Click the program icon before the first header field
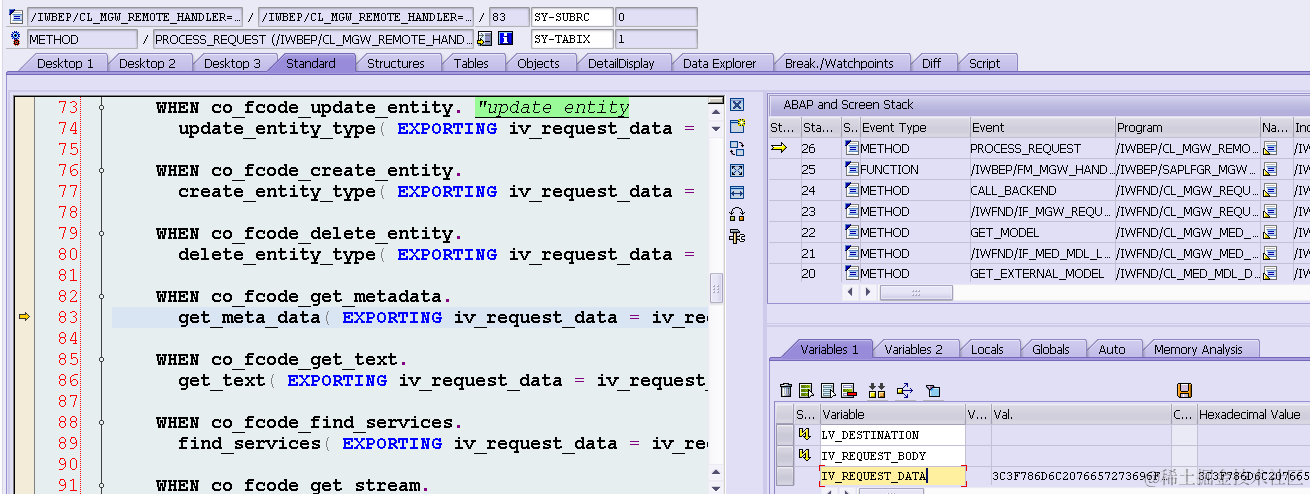1310x494 pixels. pyautogui.click(x=15, y=17)
